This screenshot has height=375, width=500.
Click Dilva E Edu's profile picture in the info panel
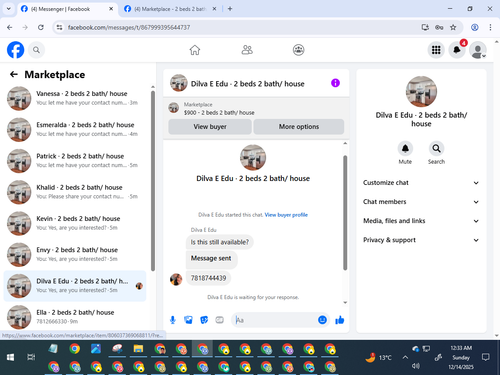tap(421, 92)
